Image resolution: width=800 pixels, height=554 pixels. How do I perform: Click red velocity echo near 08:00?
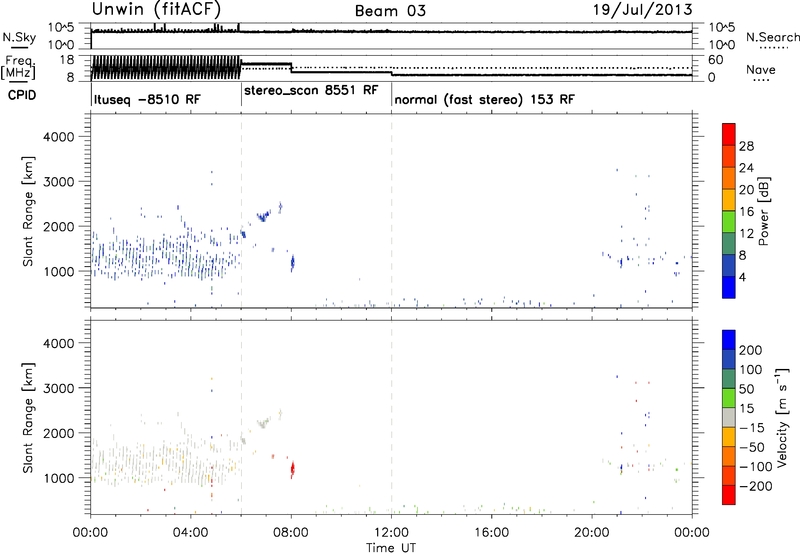292,469
